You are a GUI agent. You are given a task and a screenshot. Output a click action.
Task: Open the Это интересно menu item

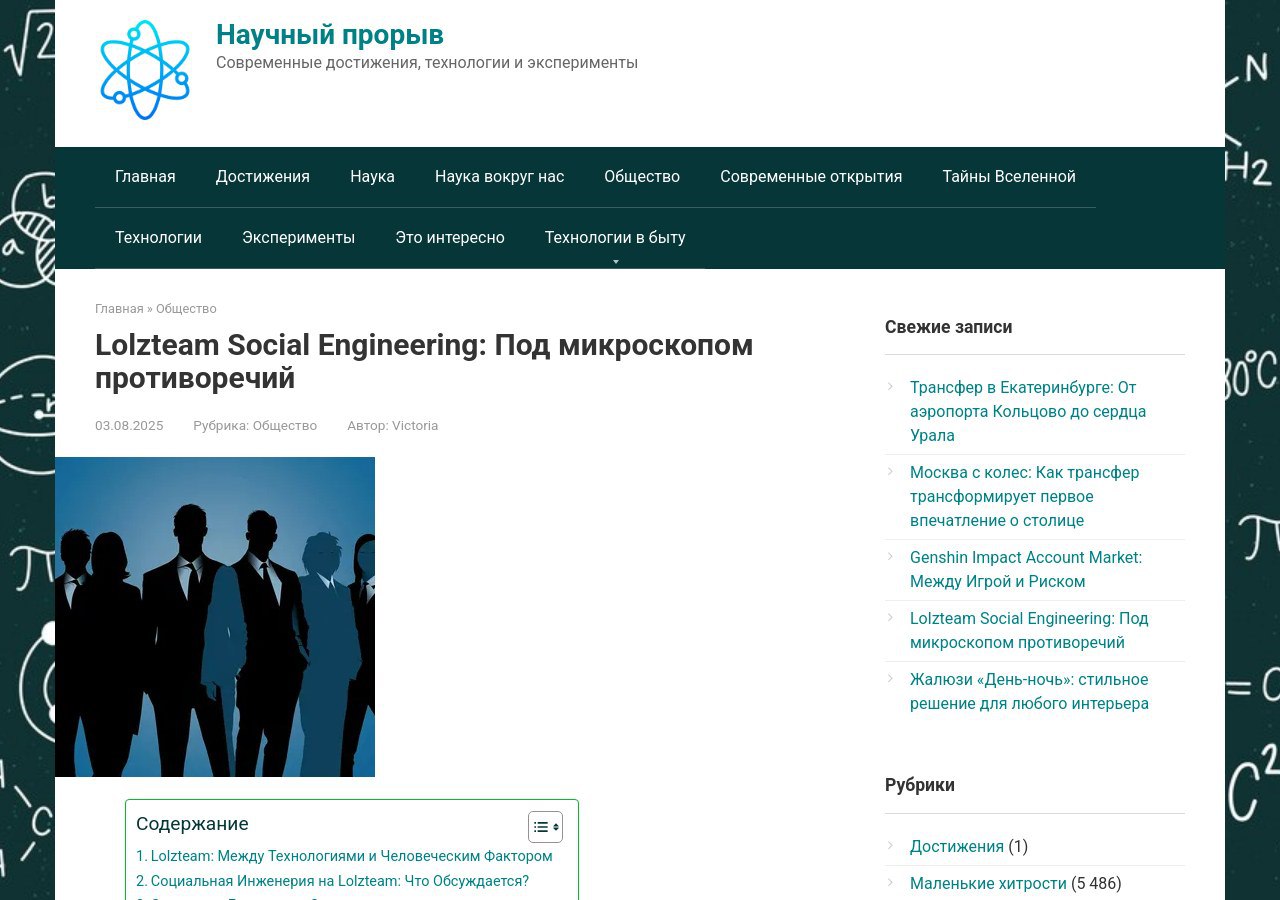[450, 238]
